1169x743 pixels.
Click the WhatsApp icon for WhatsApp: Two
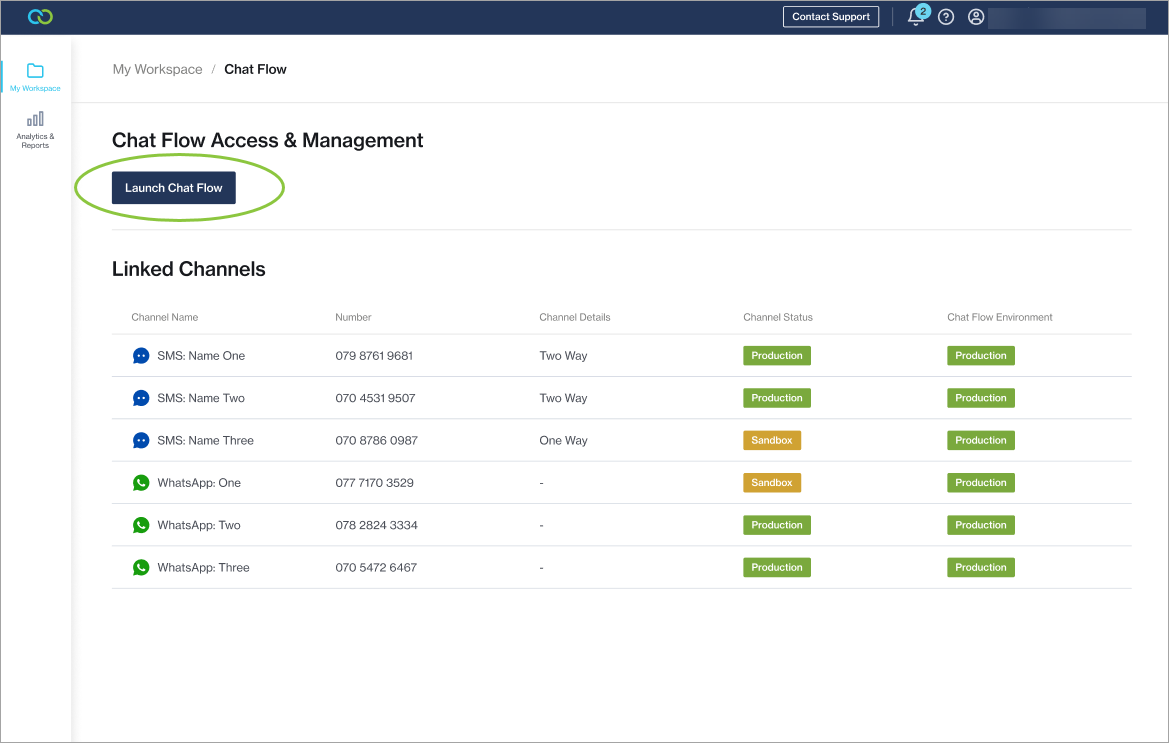(x=141, y=525)
